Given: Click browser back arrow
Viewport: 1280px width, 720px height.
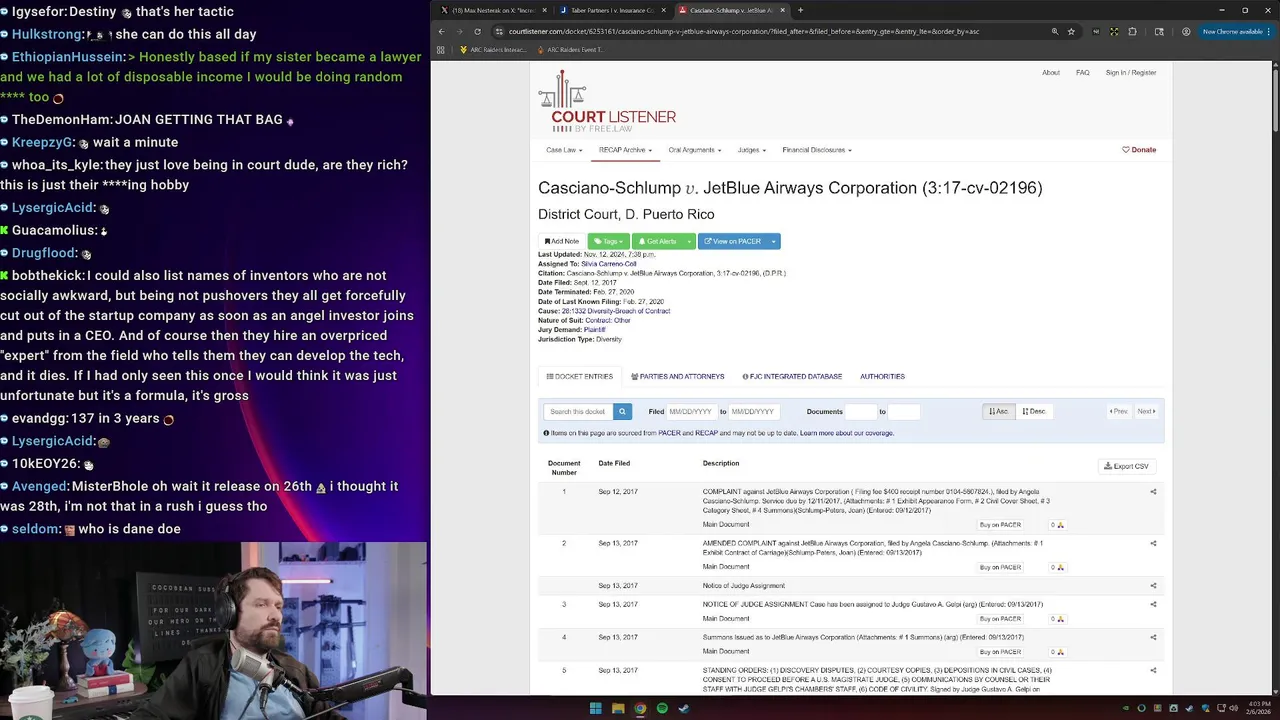Looking at the screenshot, I should [x=441, y=31].
